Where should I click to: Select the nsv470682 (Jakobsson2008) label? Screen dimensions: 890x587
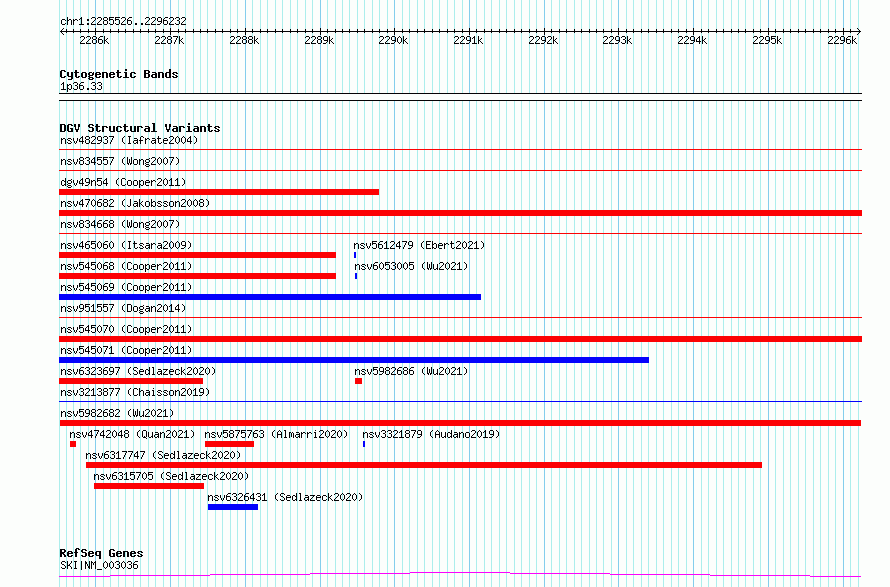(135, 203)
